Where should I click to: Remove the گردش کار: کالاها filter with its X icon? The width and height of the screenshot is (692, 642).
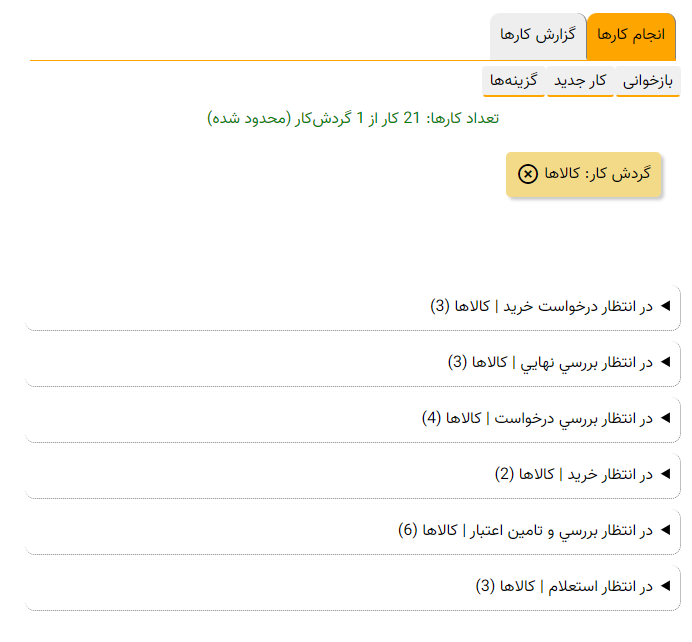[528, 174]
